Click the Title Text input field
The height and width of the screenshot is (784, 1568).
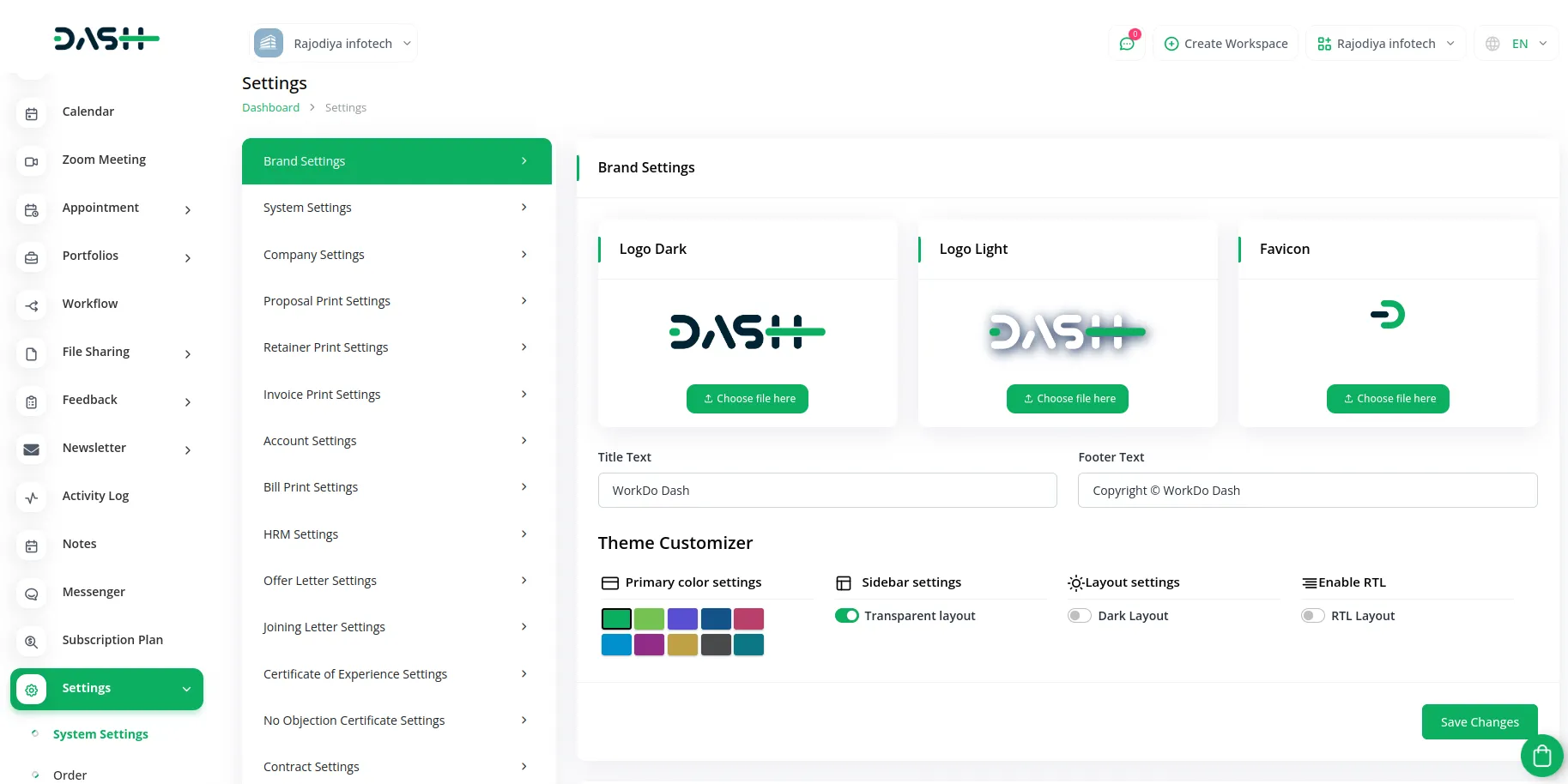(826, 490)
